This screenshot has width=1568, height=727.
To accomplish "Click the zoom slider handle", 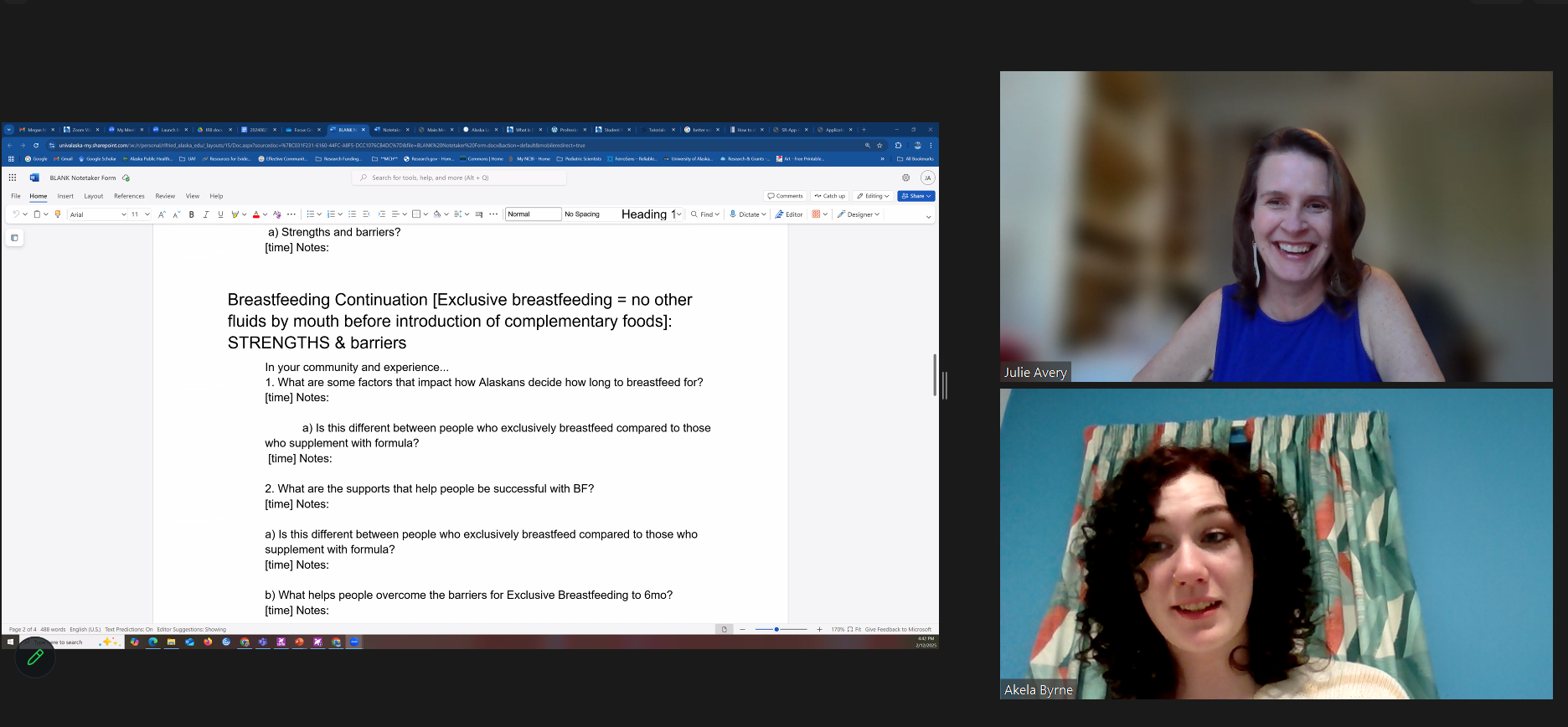I will pyautogui.click(x=776, y=629).
